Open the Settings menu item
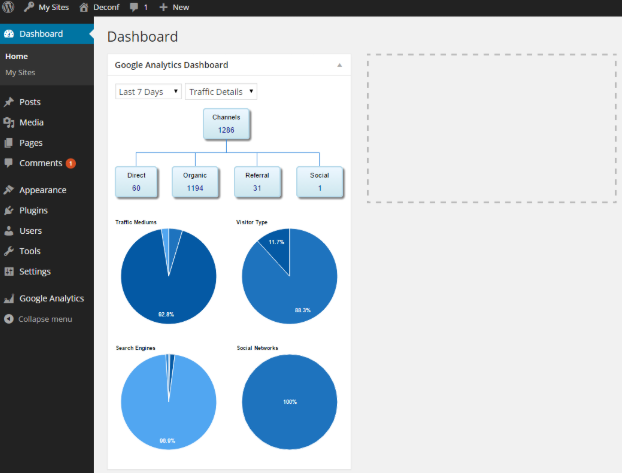The height and width of the screenshot is (473, 622). pos(35,271)
